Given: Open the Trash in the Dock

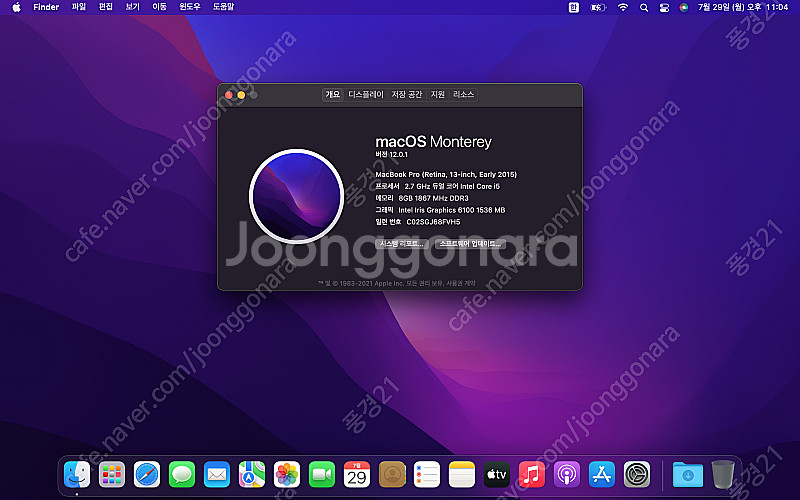Looking at the screenshot, I should pyautogui.click(x=723, y=474).
